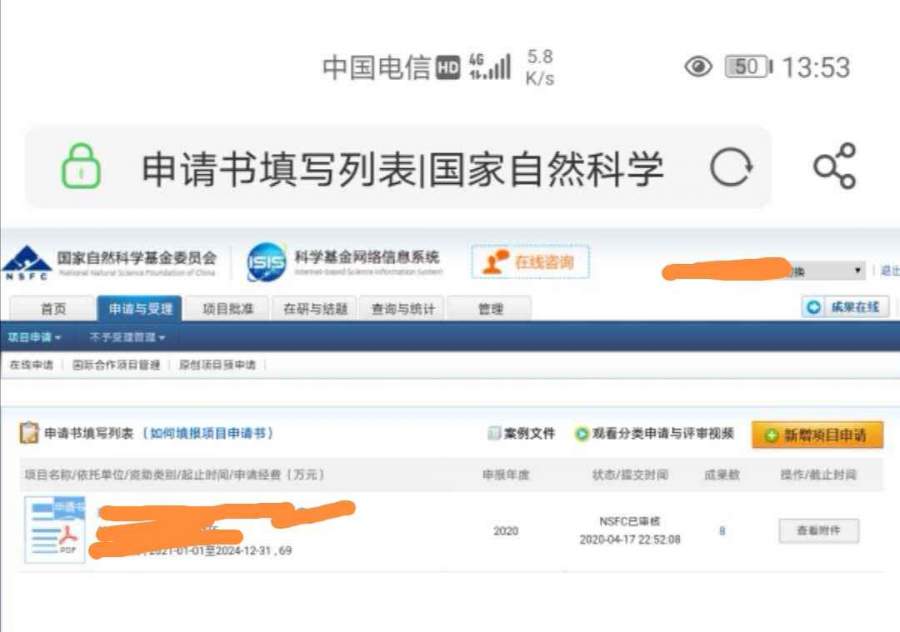900x632 pixels.
Task: Open the user role dropdown
Action: (x=827, y=270)
